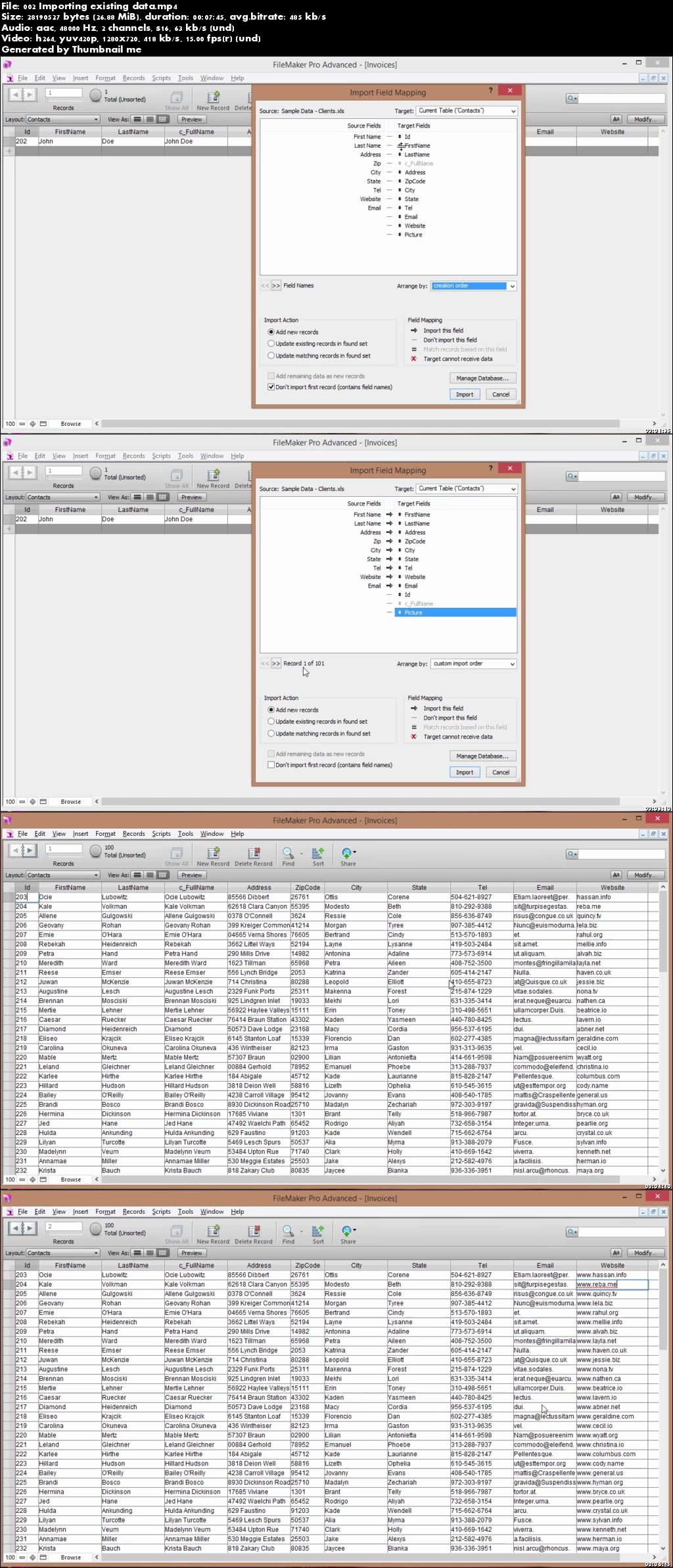Open Layout Contacts dropdown in bottom frame
673x1568 pixels.
pos(63,1253)
